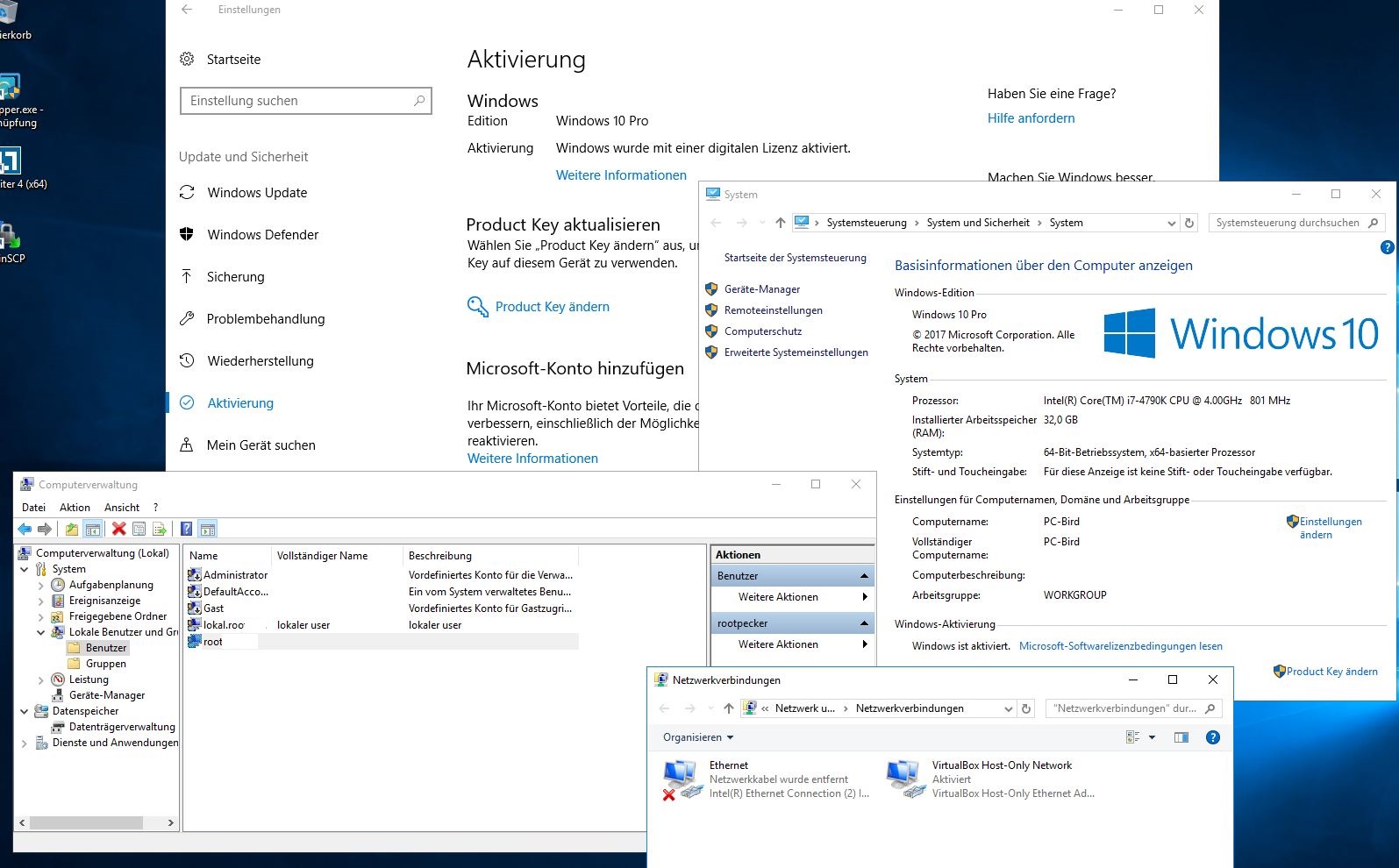Click the refresh button in System window address bar

pyautogui.click(x=1189, y=223)
